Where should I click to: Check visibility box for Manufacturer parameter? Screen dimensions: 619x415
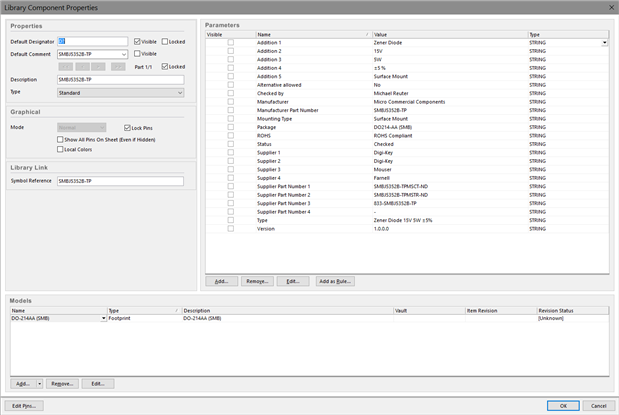(230, 101)
